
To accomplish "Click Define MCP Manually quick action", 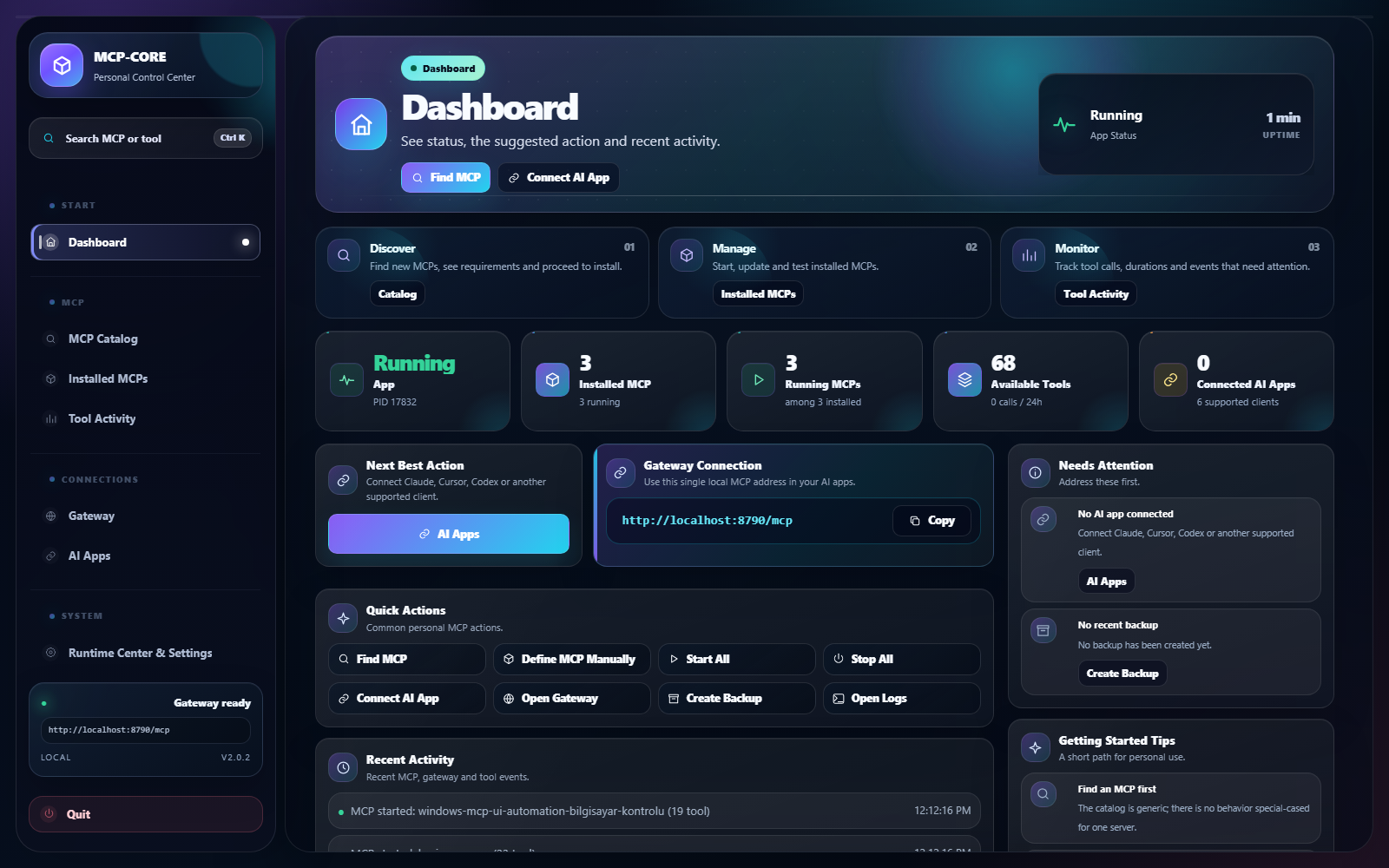I will [571, 659].
